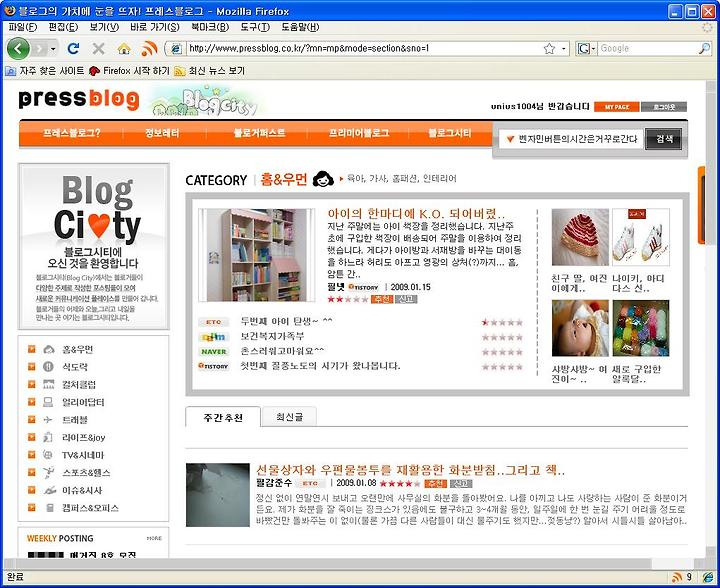Image resolution: width=720 pixels, height=588 pixels.
Task: Reload the page with the refresh icon
Action: (x=73, y=48)
